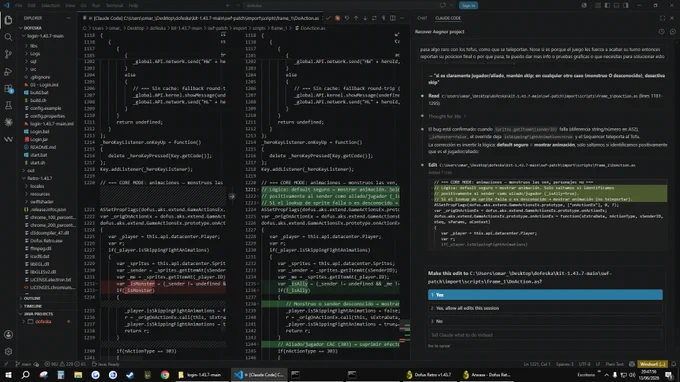The height and width of the screenshot is (382, 680).
Task: Open the Help menu
Action: [133, 6]
